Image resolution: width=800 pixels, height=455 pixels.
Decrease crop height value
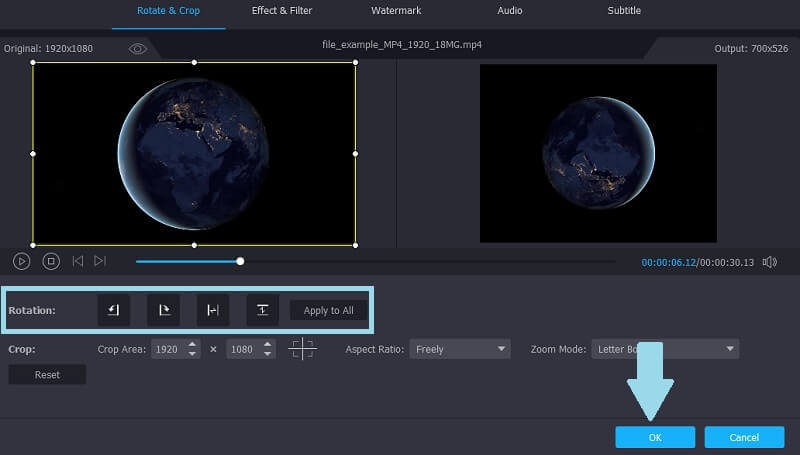(x=268, y=354)
